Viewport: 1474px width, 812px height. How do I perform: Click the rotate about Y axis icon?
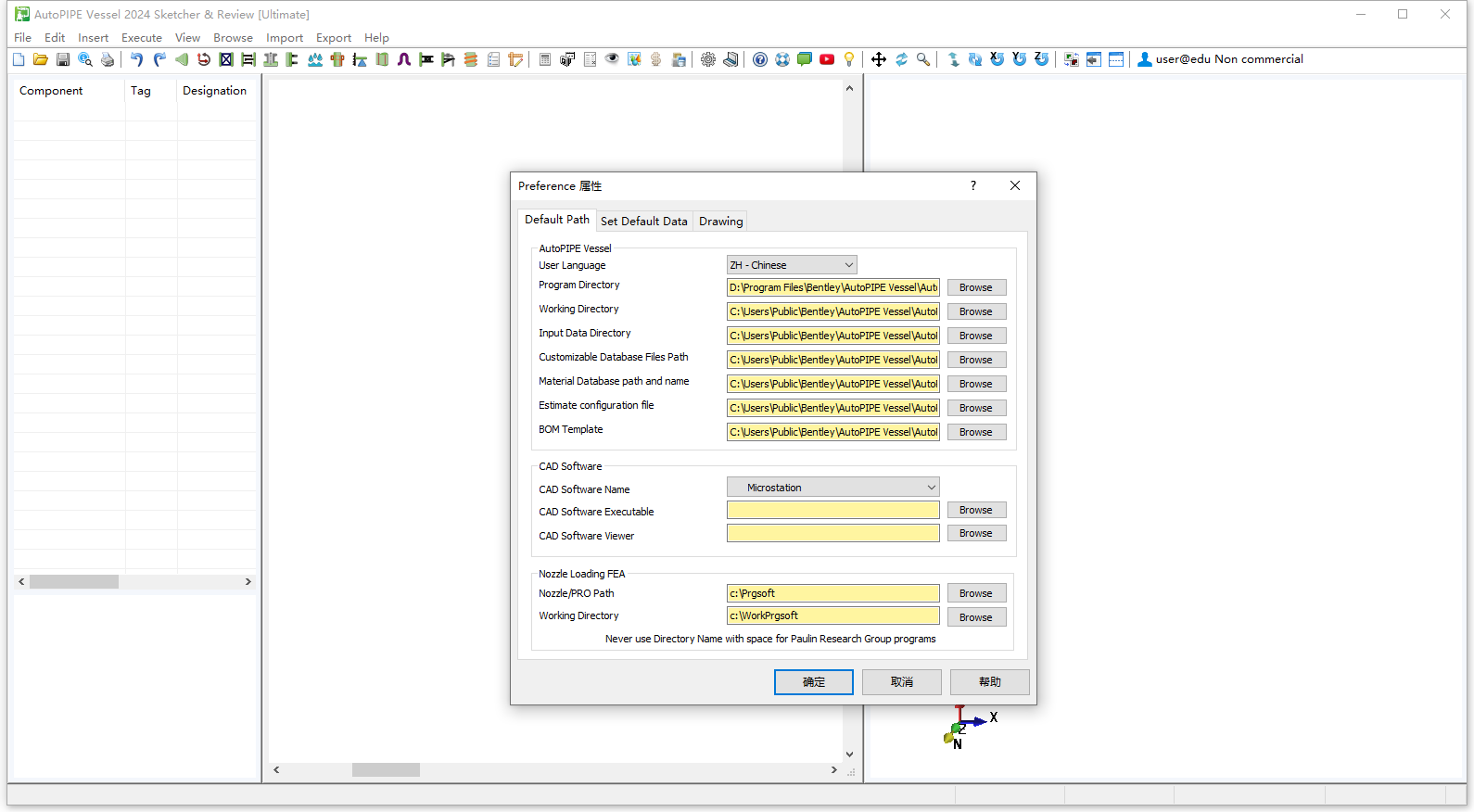coord(1020,59)
